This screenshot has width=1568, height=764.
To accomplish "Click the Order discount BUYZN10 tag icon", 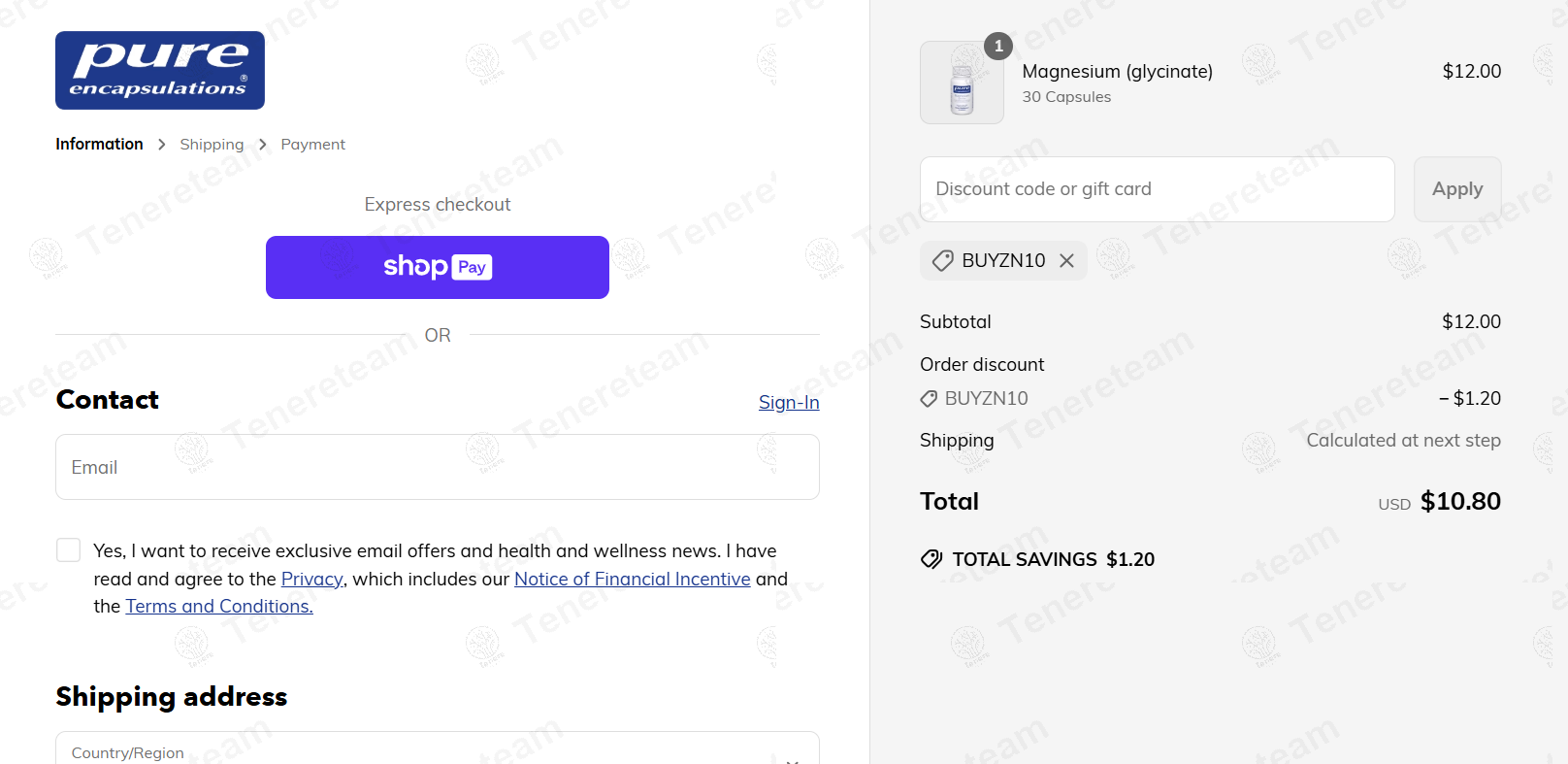I will point(929,399).
